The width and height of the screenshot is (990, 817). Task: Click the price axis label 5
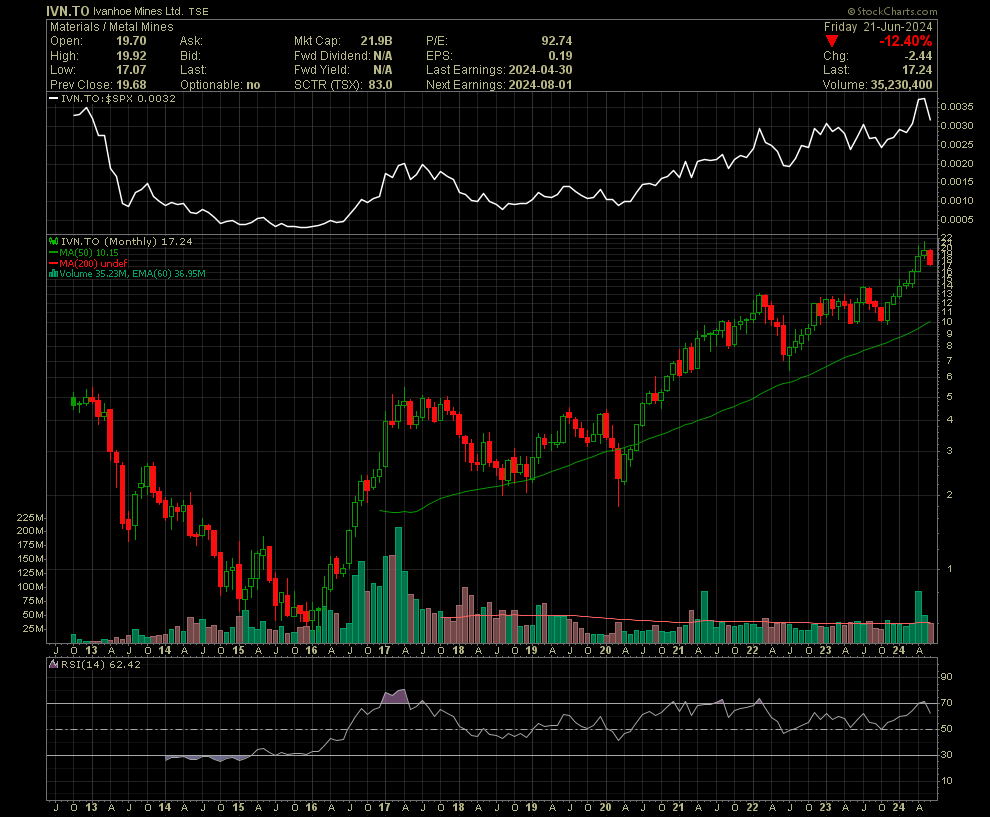(949, 397)
